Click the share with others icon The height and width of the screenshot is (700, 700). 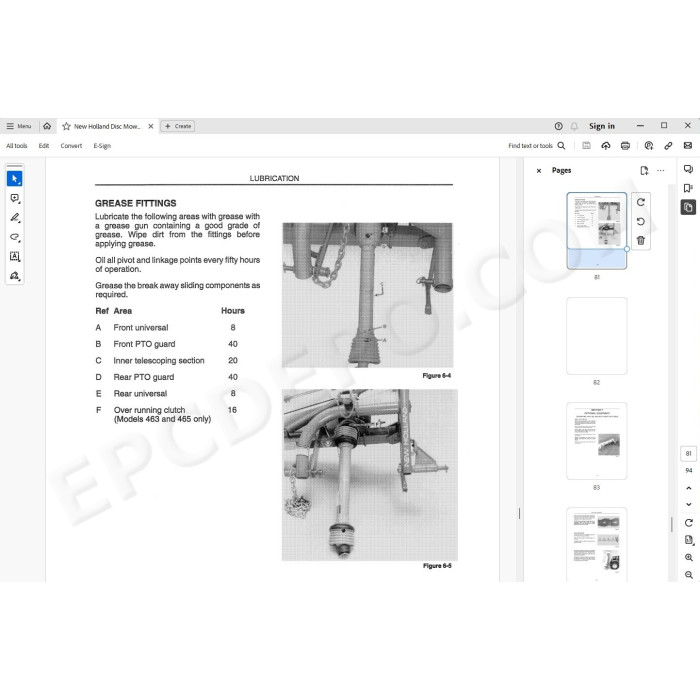pos(649,146)
